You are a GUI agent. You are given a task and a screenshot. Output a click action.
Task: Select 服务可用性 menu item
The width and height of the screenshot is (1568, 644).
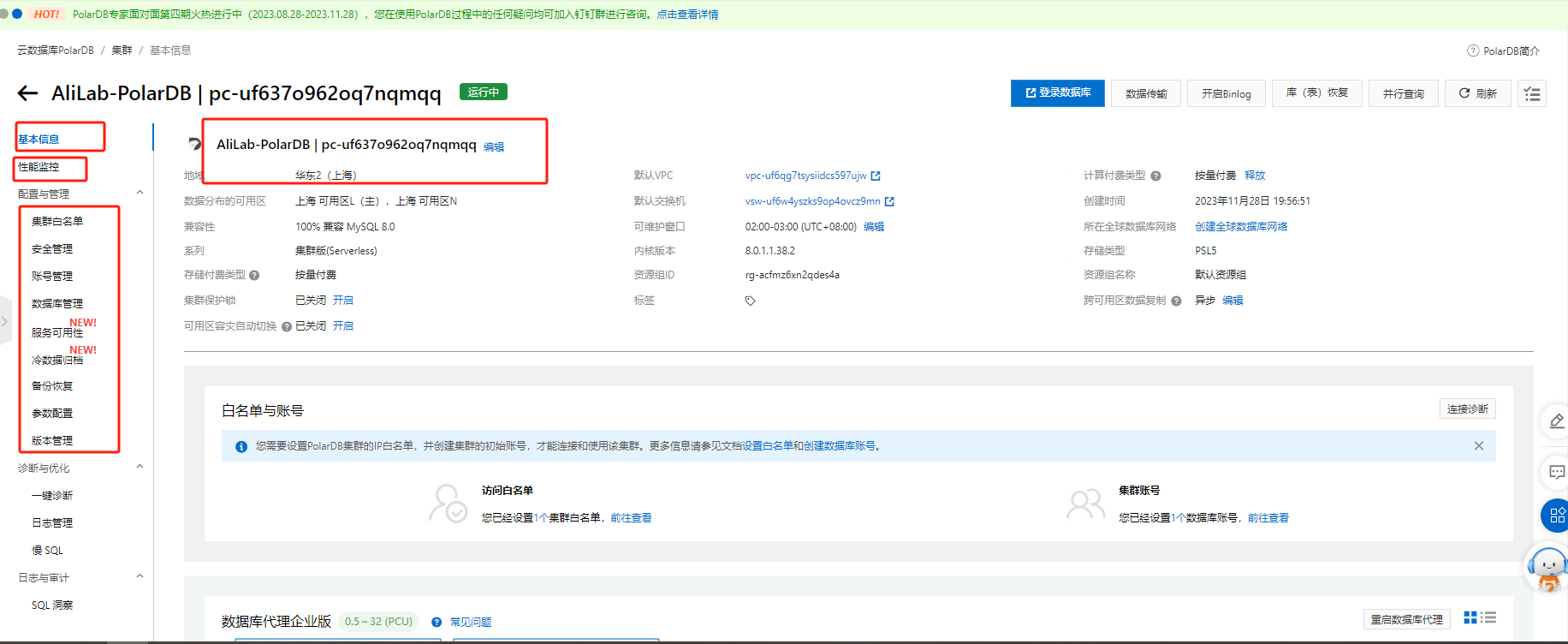(x=57, y=332)
